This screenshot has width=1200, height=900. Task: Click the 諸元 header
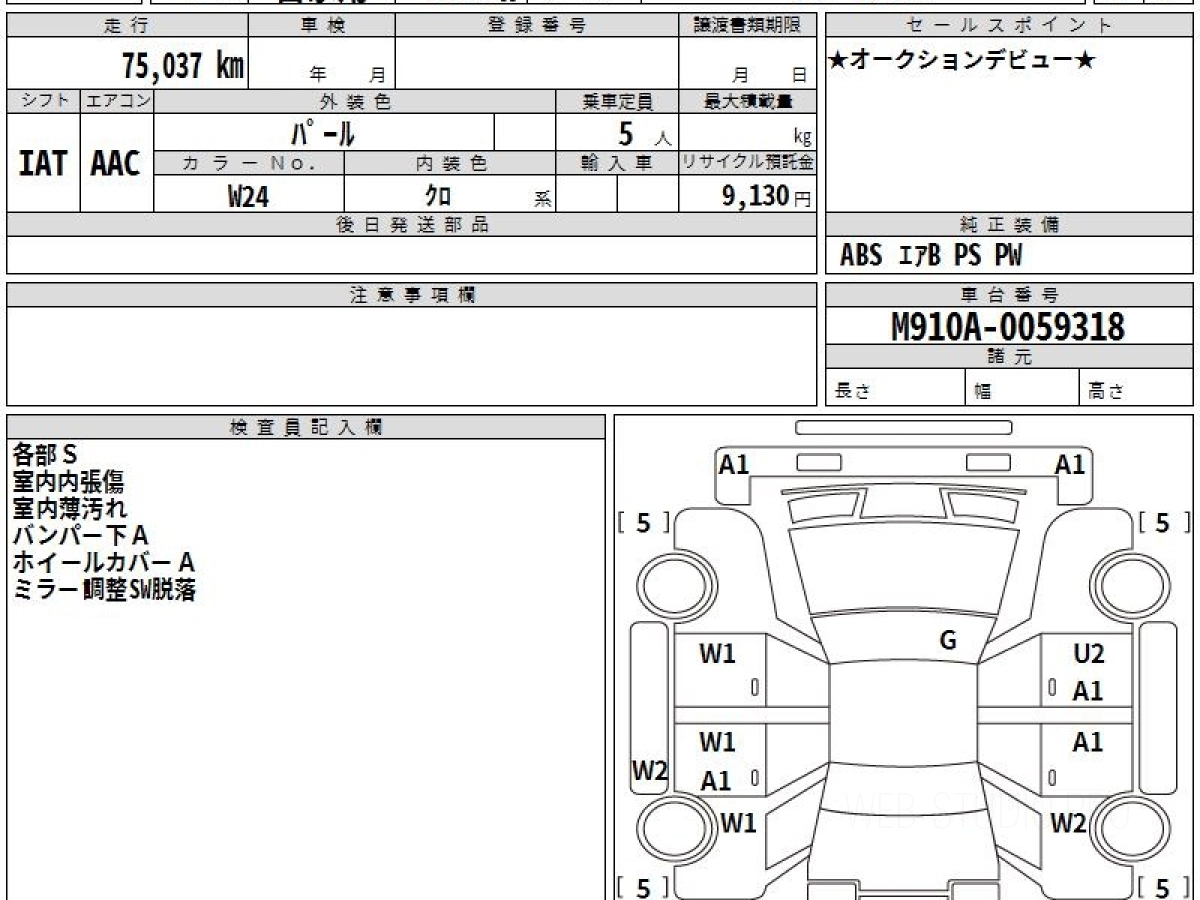(1009, 357)
